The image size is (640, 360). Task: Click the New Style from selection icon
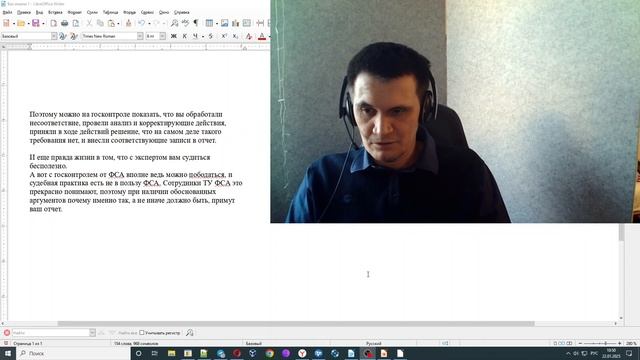74,36
